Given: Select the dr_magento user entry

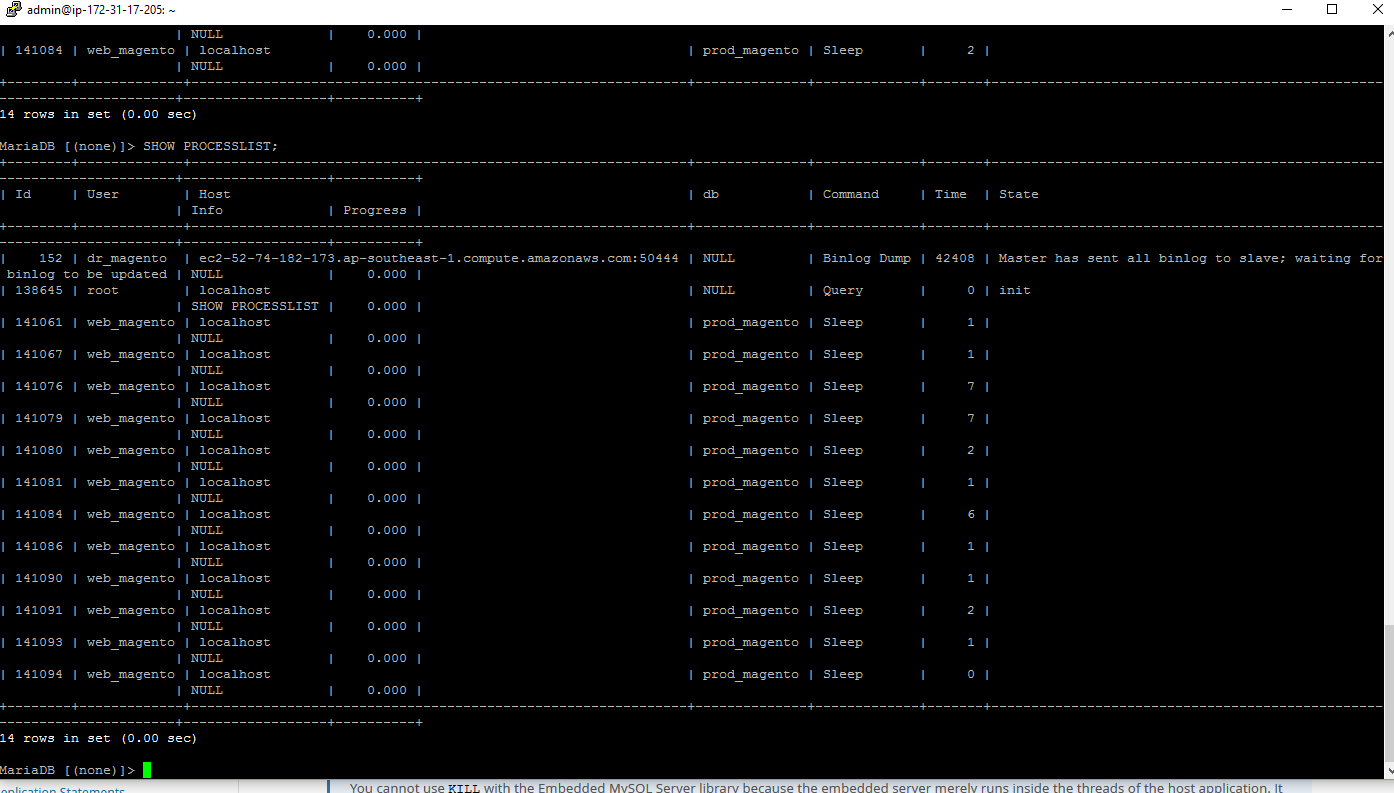Looking at the screenshot, I should (127, 258).
